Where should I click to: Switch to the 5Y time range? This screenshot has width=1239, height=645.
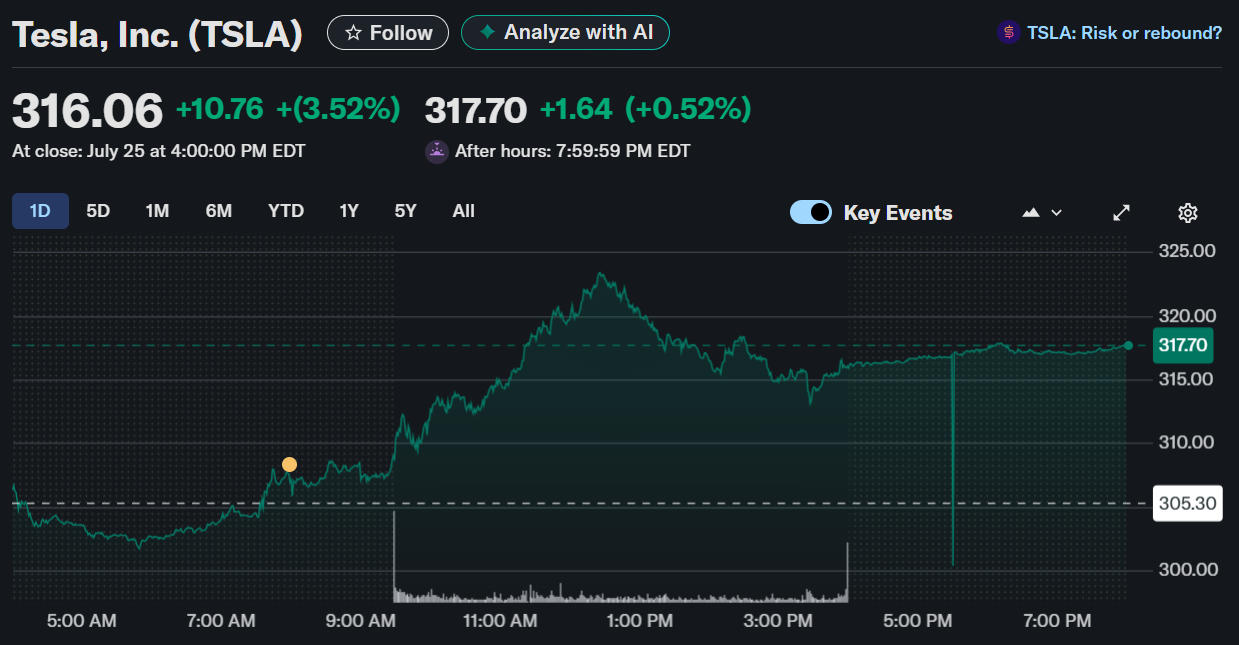405,211
